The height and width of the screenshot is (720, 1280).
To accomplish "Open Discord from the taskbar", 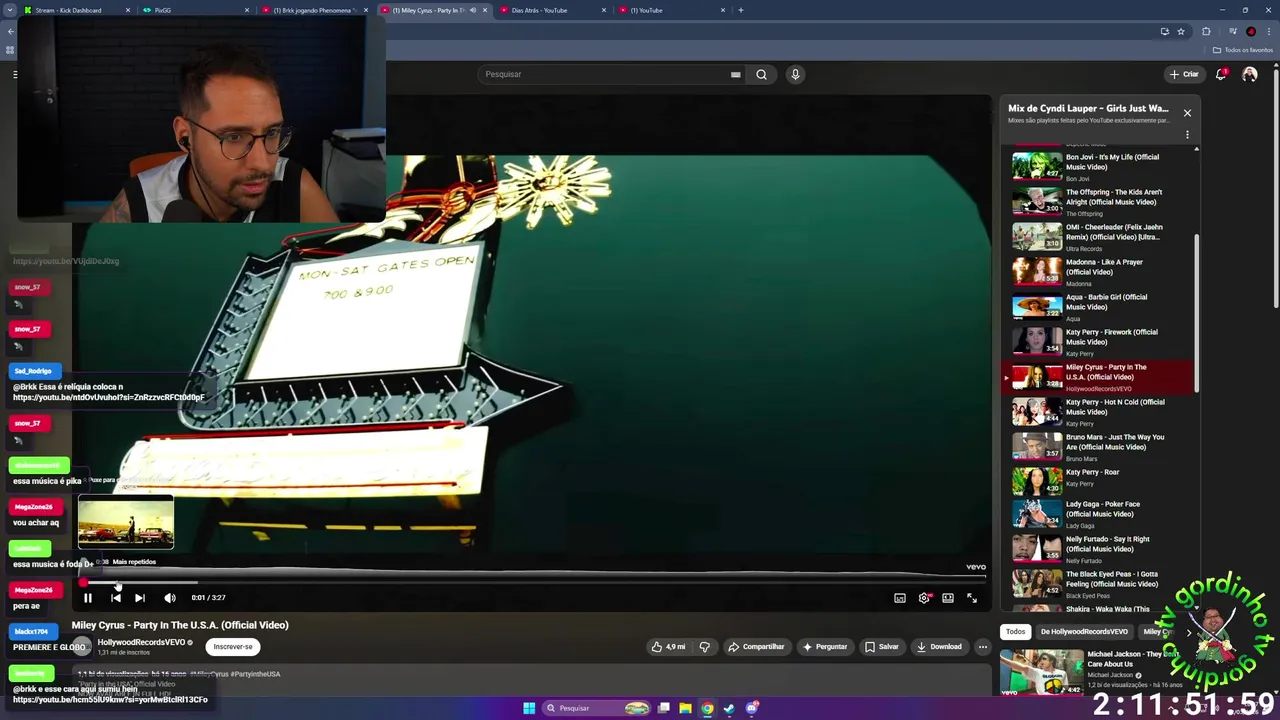I will coord(752,708).
